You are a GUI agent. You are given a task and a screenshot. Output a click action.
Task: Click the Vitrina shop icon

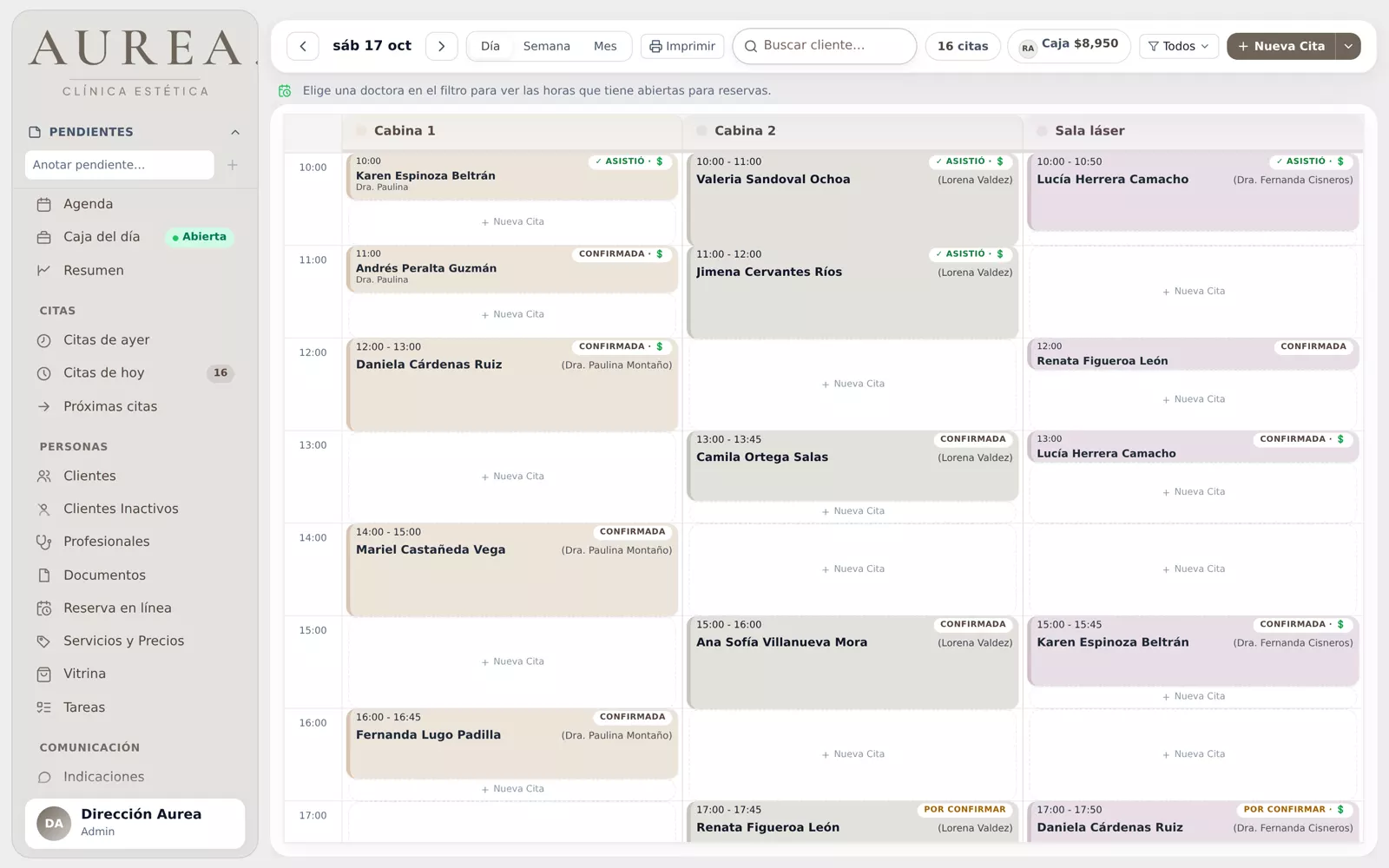click(x=44, y=674)
